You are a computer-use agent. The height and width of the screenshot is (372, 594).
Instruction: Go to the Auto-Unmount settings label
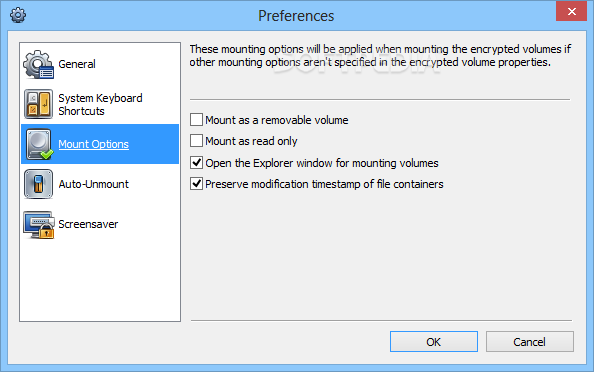click(x=94, y=184)
